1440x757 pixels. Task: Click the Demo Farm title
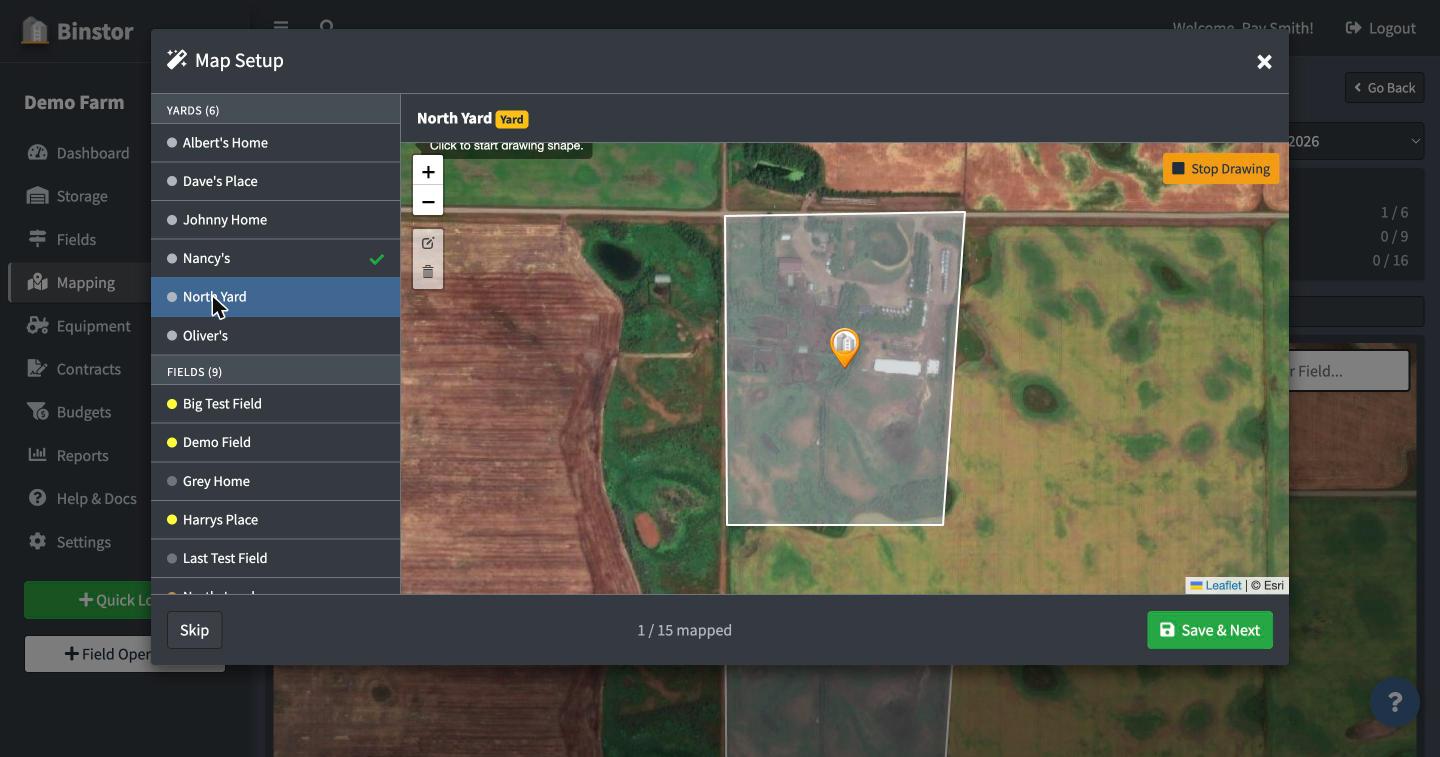point(74,102)
